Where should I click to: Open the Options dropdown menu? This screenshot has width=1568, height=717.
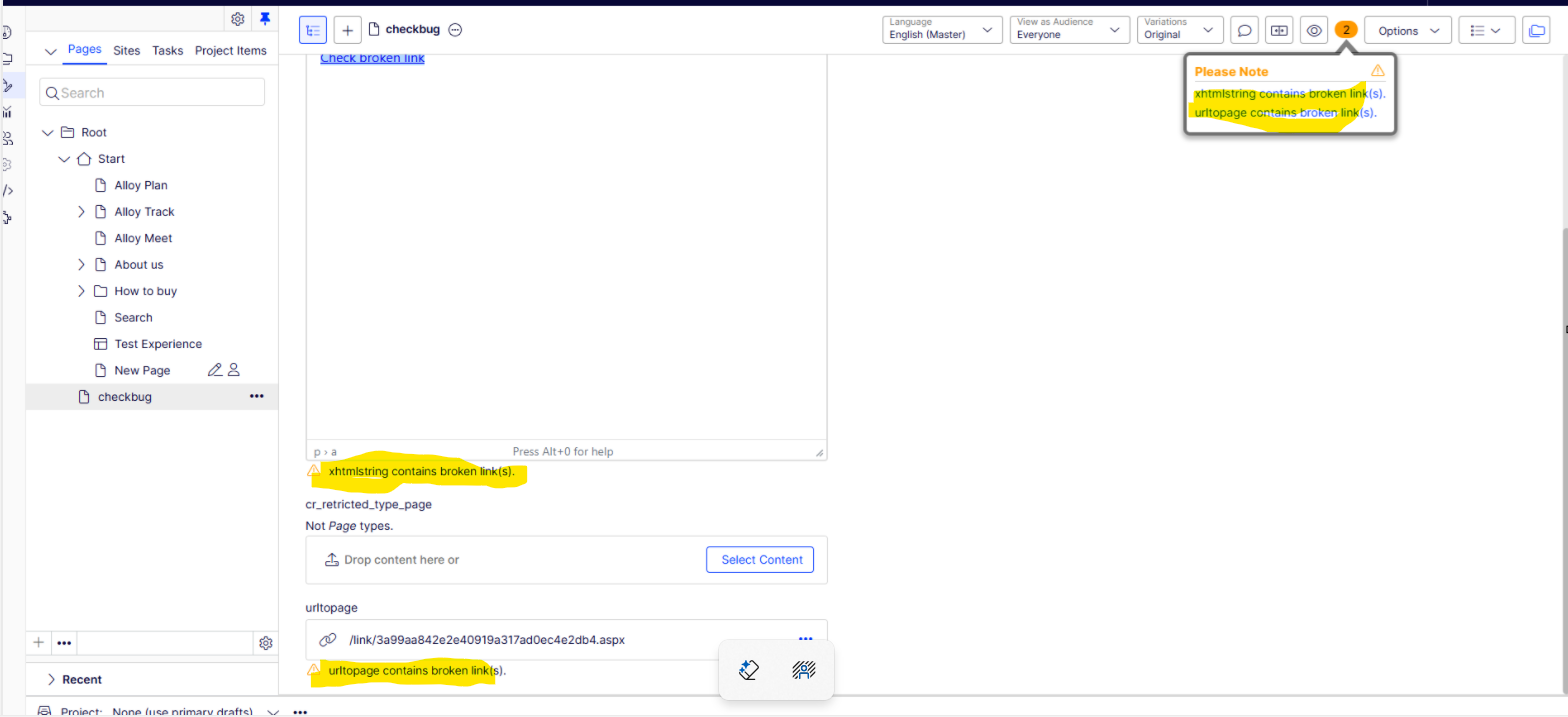coord(1408,31)
